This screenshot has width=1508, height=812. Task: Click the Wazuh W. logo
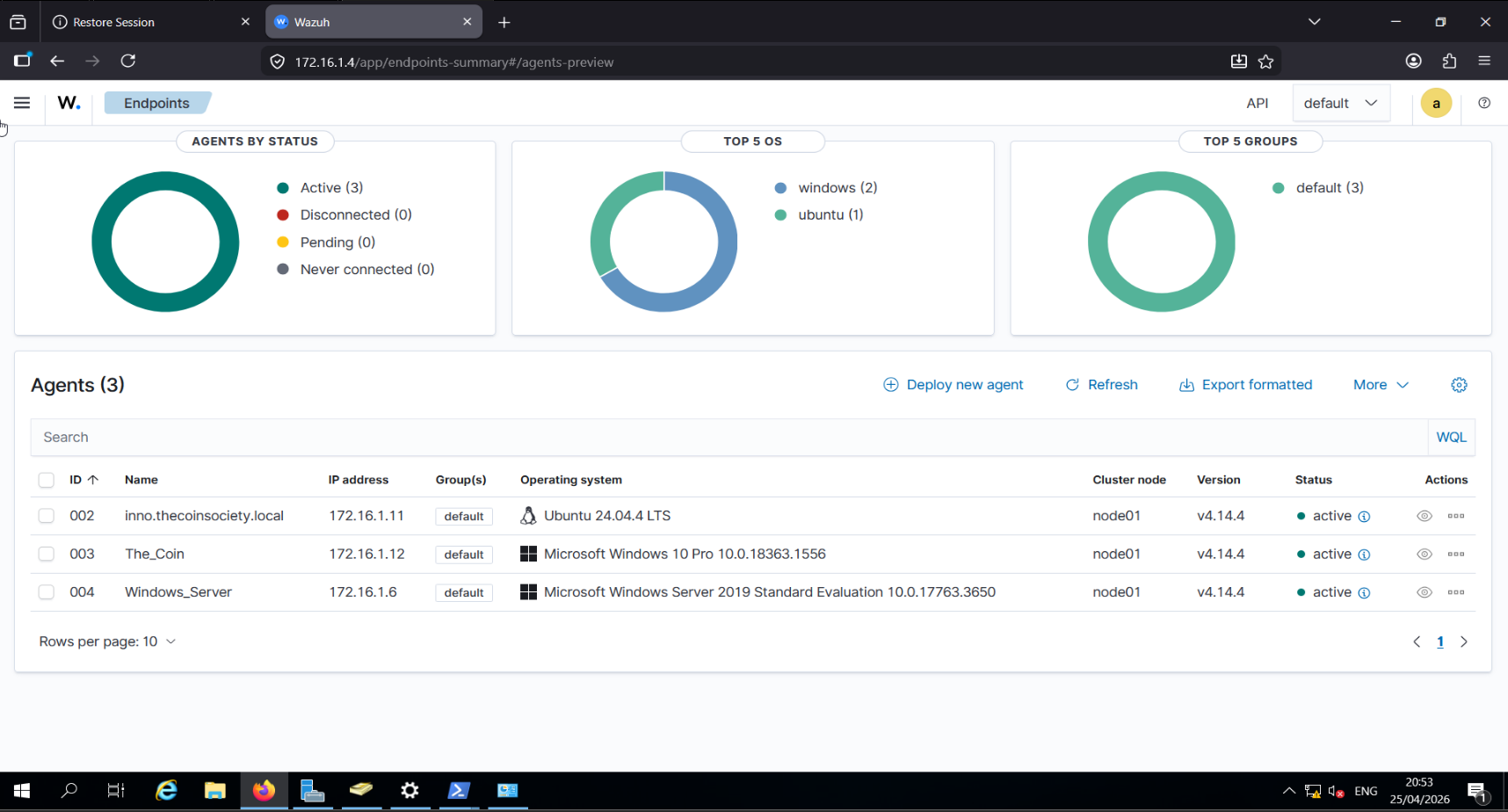tap(69, 103)
